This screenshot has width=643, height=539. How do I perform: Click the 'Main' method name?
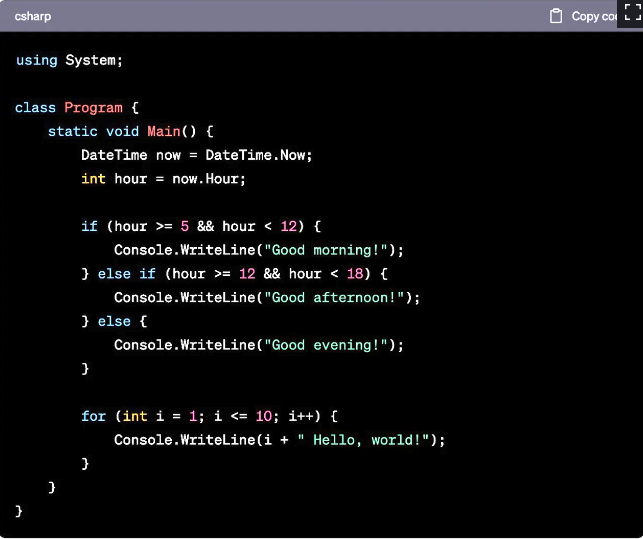pos(163,132)
